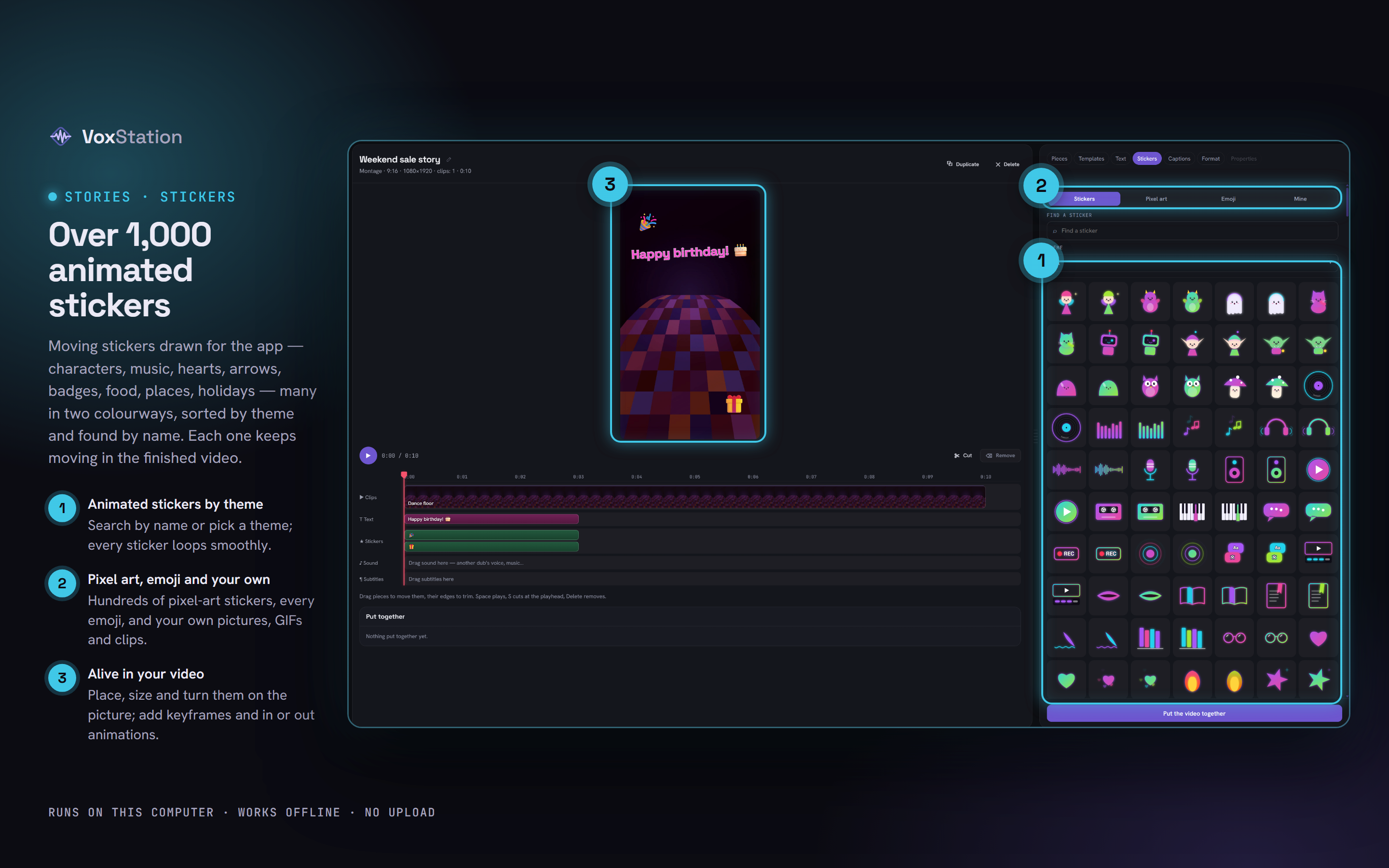Open the Pieces tab
Image resolution: width=1389 pixels, height=868 pixels.
(1059, 159)
